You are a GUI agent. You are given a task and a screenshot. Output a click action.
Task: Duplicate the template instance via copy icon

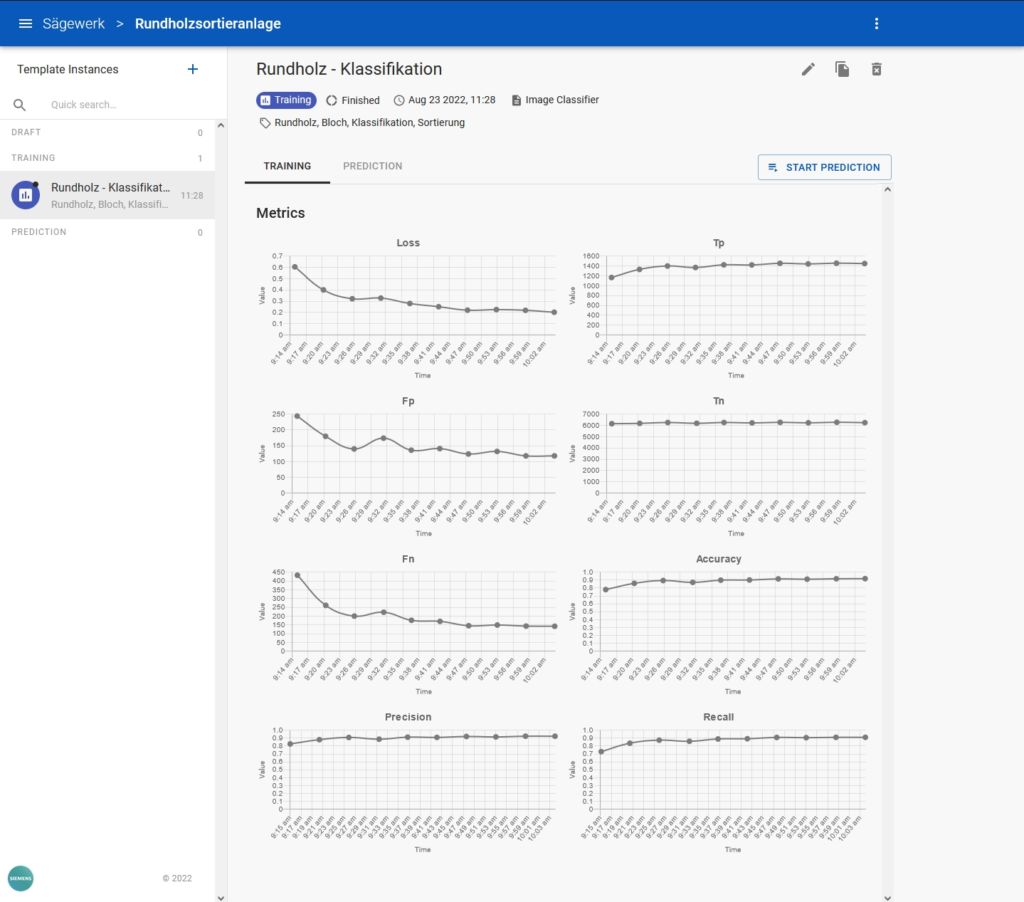[842, 69]
